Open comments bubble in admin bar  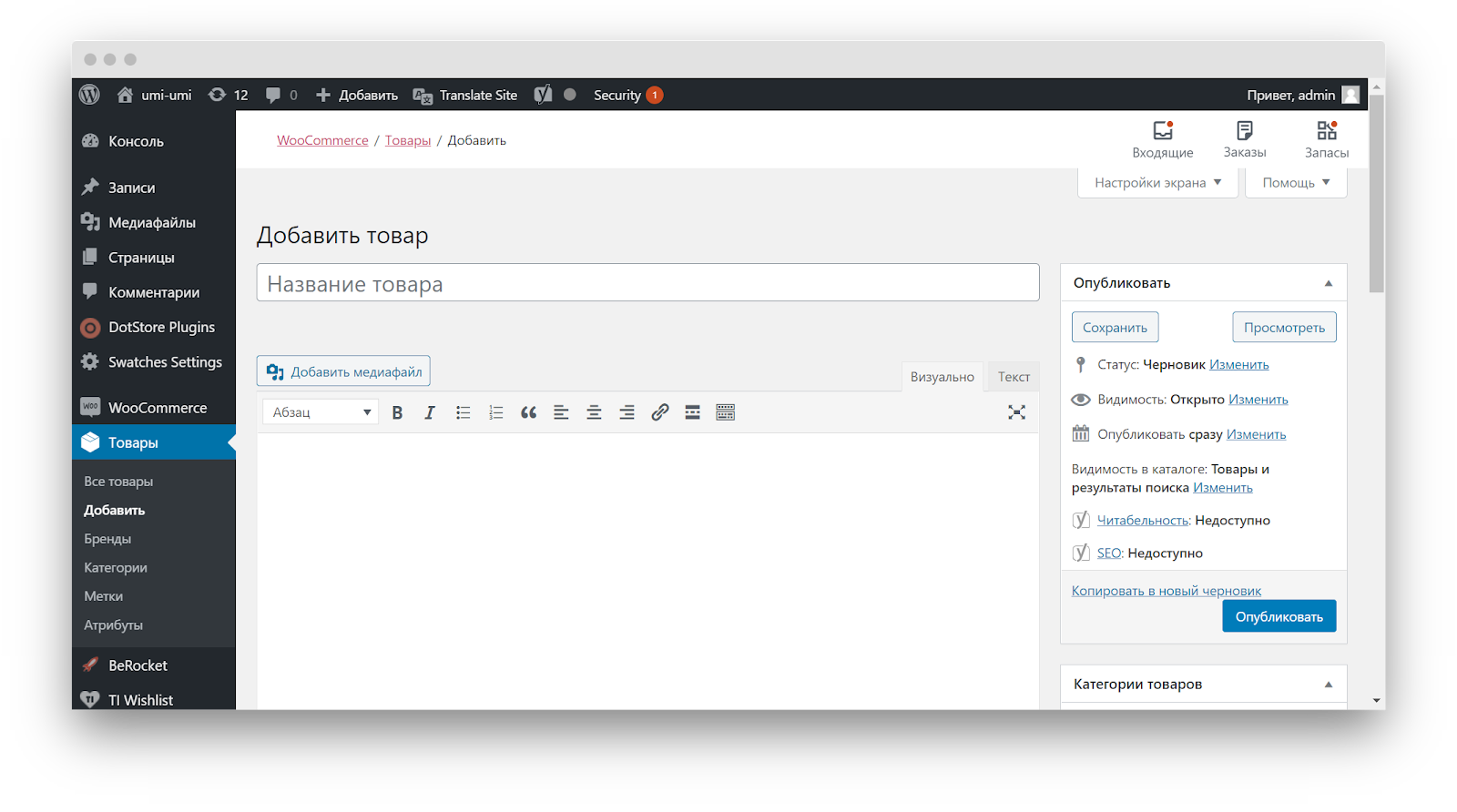(281, 95)
